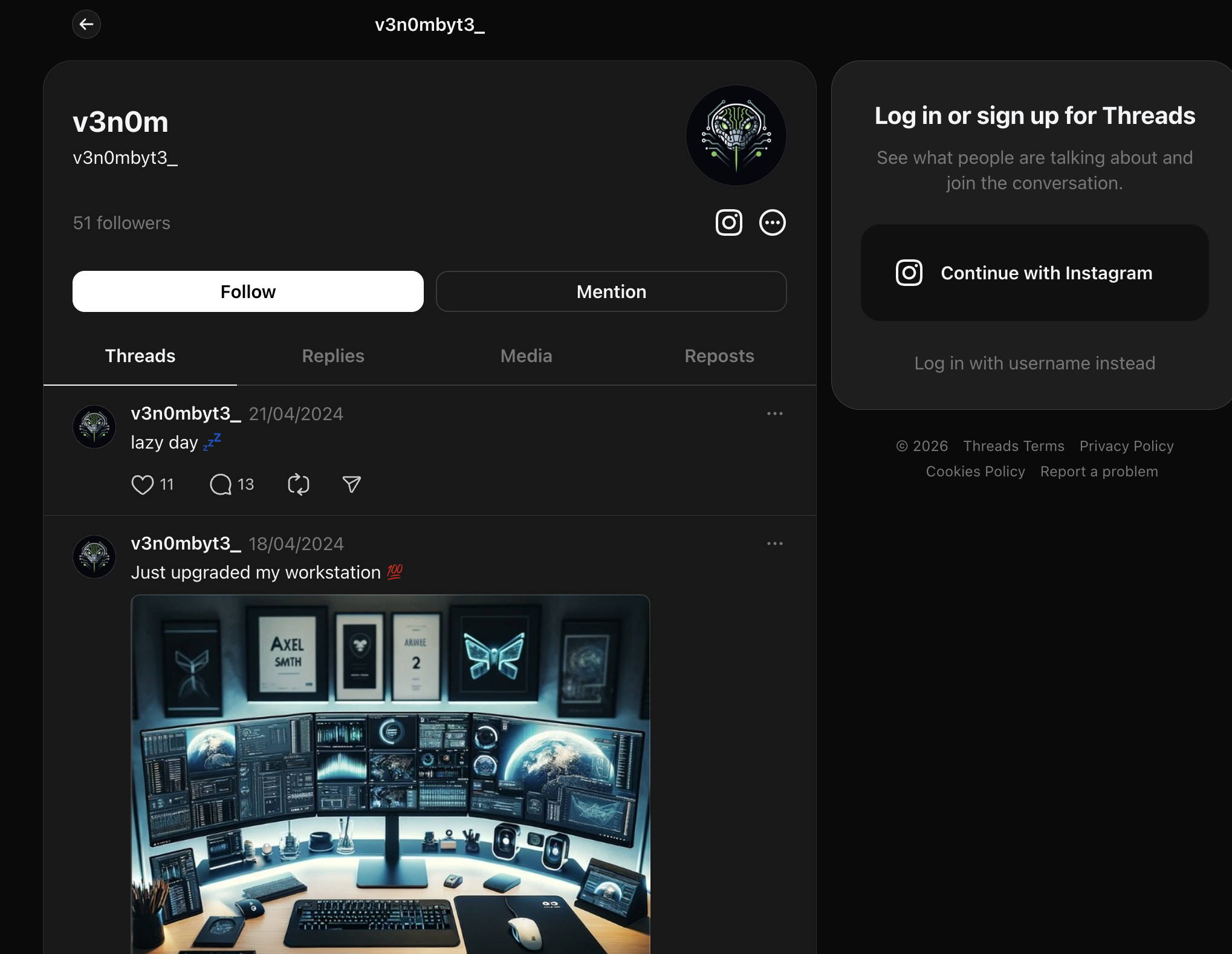Click the Instagram logo in the login card
The width and height of the screenshot is (1232, 954).
point(909,273)
